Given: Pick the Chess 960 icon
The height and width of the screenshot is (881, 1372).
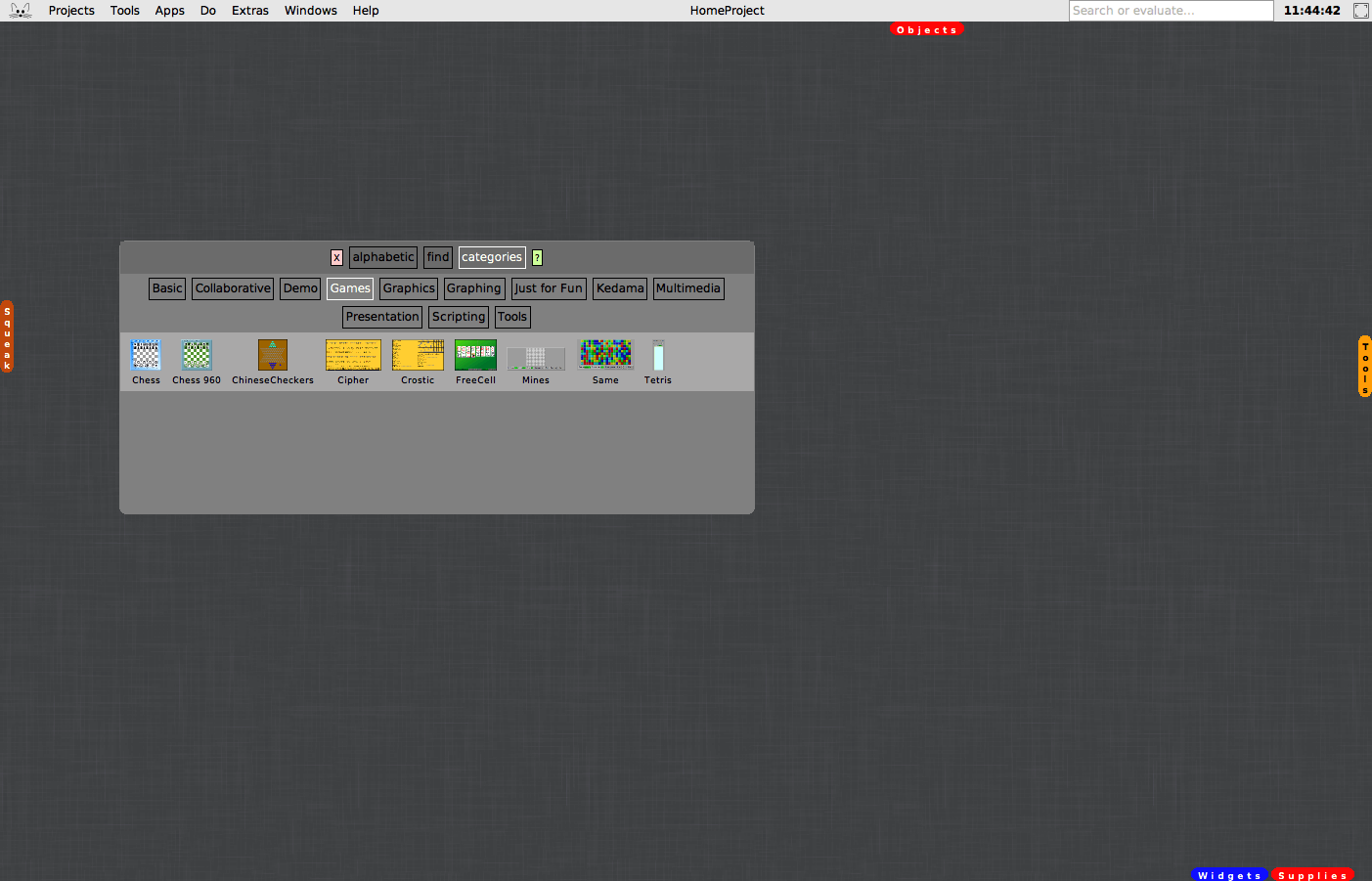Looking at the screenshot, I should point(197,355).
